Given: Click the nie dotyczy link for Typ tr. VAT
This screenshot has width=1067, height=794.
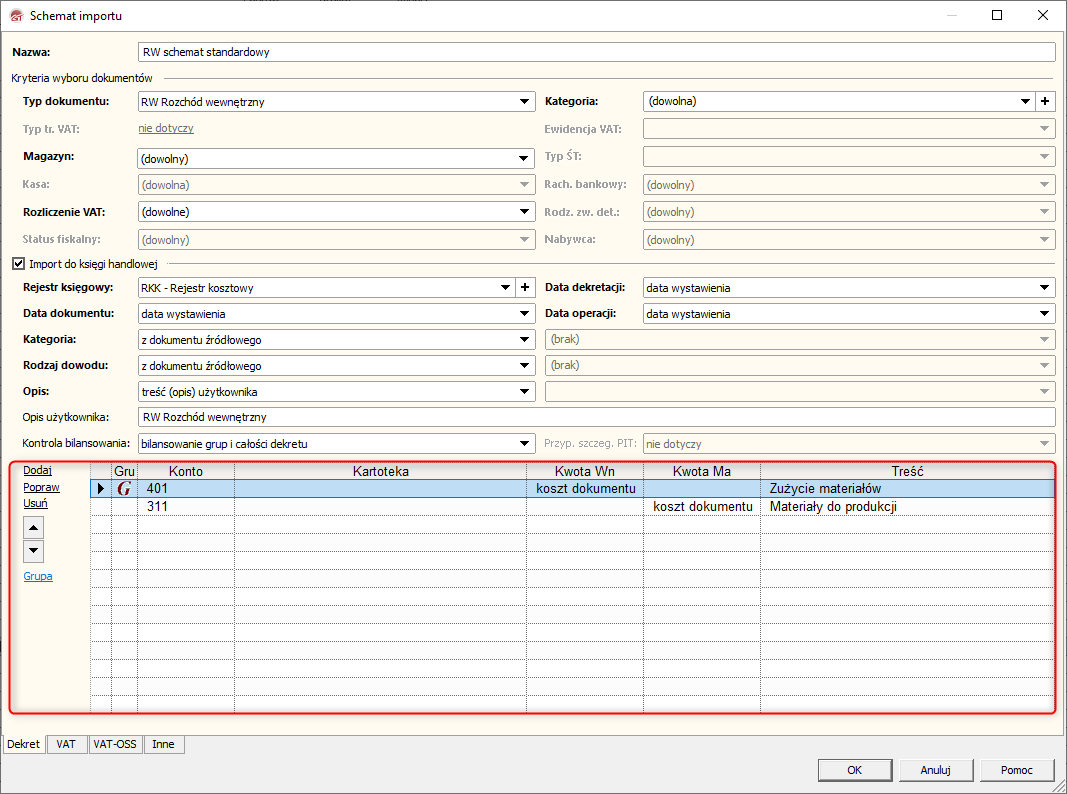Looking at the screenshot, I should coord(166,128).
